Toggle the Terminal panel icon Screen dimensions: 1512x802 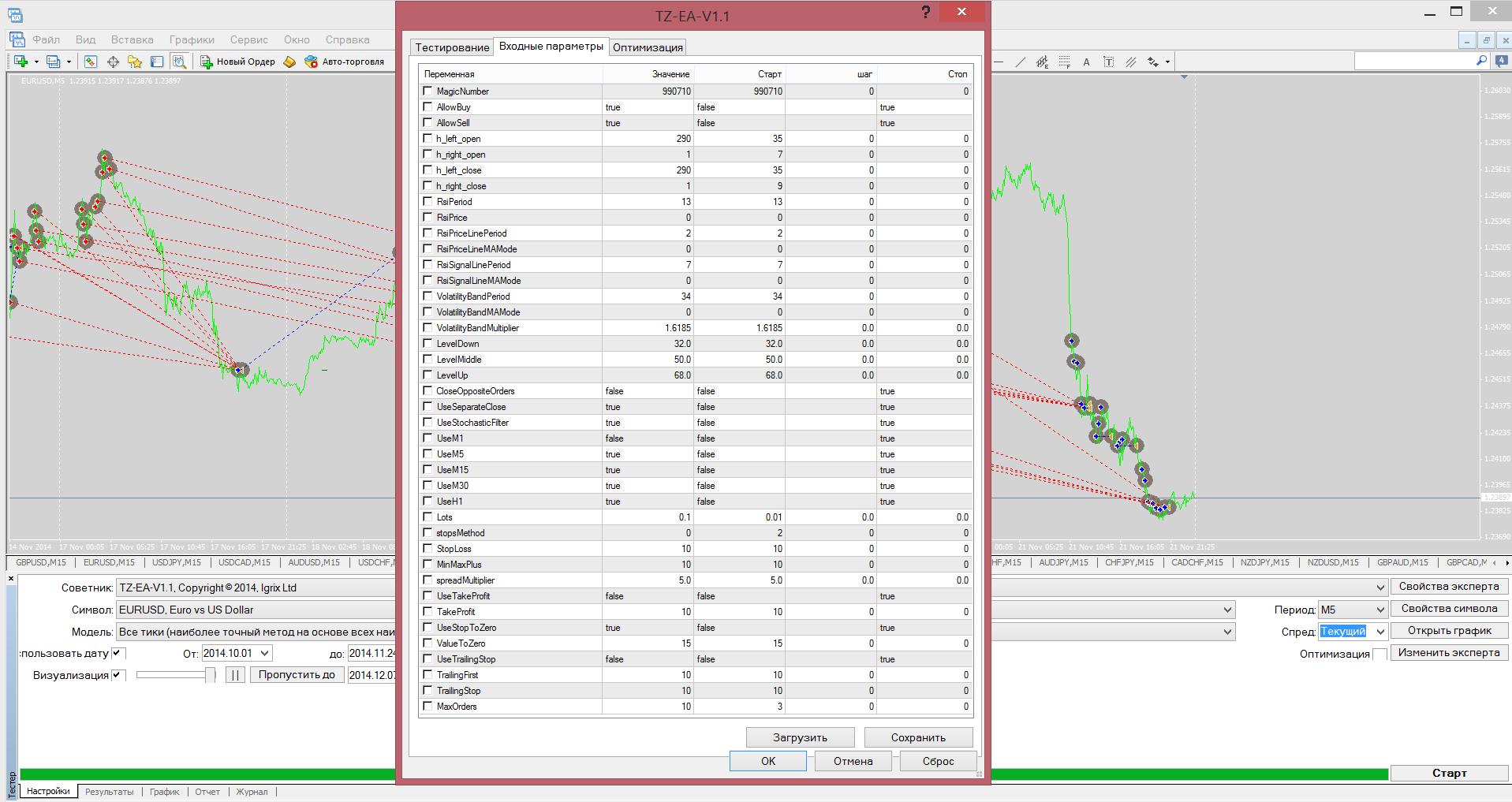click(x=157, y=62)
